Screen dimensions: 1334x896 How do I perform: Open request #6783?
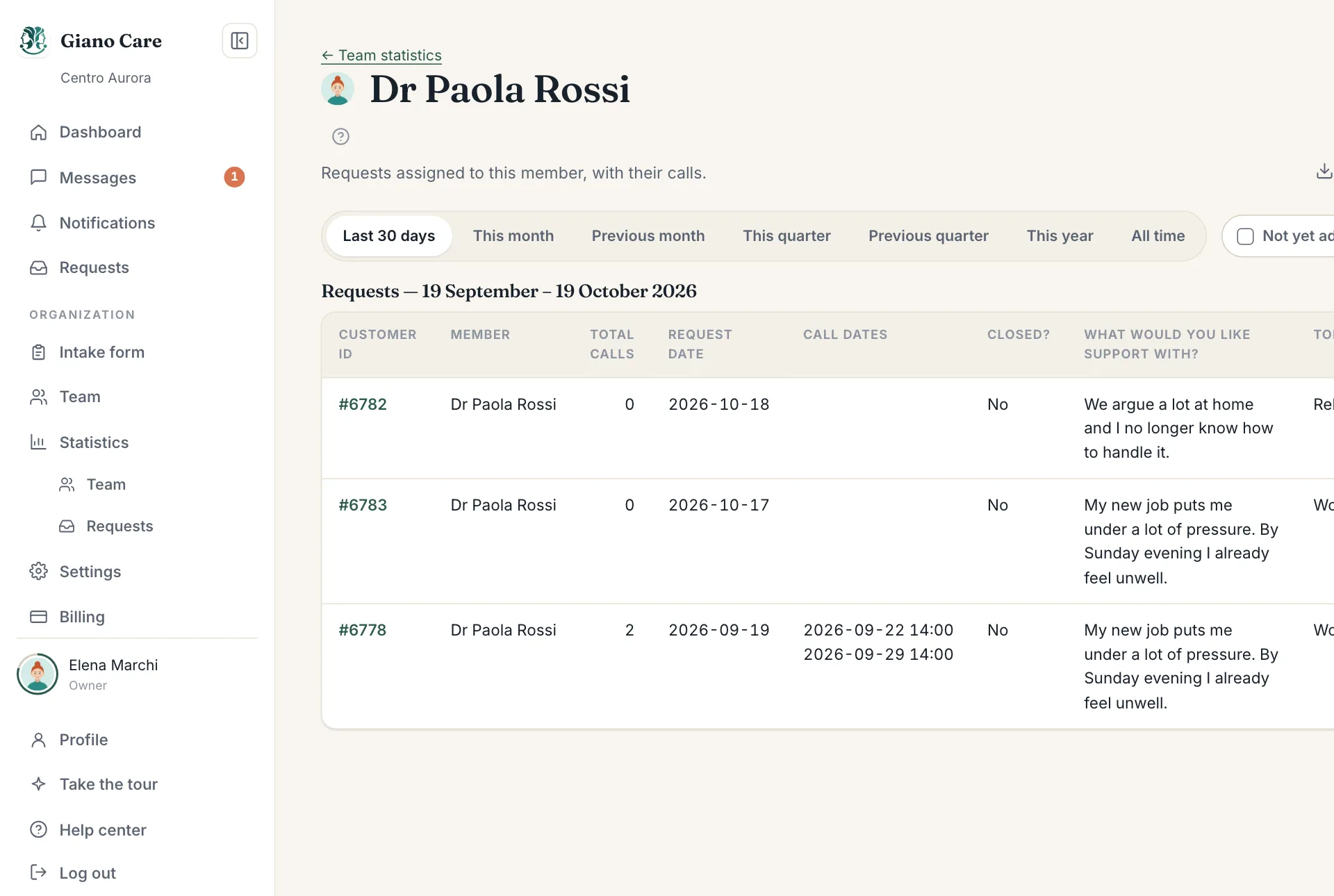click(x=363, y=505)
